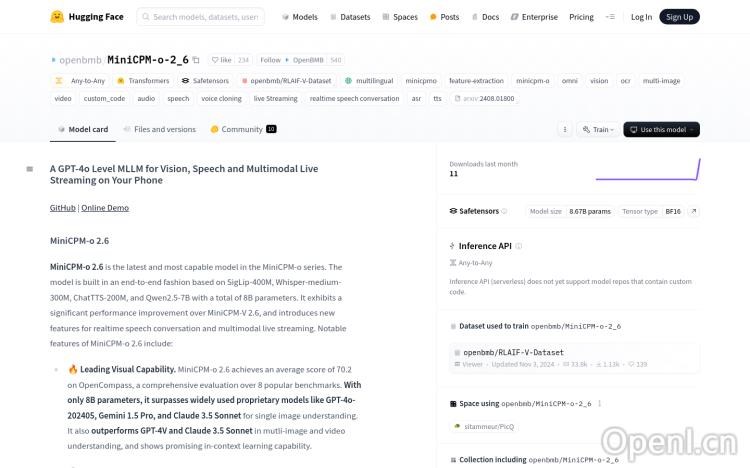Screen dimensions: 750x468
Task: Click the downloads last month chart
Action: pyautogui.click(x=647, y=170)
